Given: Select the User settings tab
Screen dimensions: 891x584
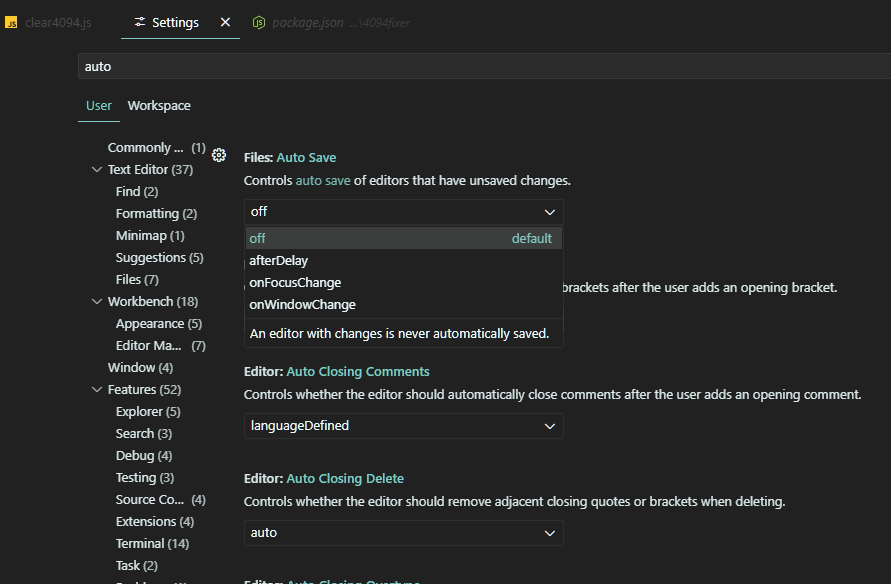Looking at the screenshot, I should pos(99,106).
